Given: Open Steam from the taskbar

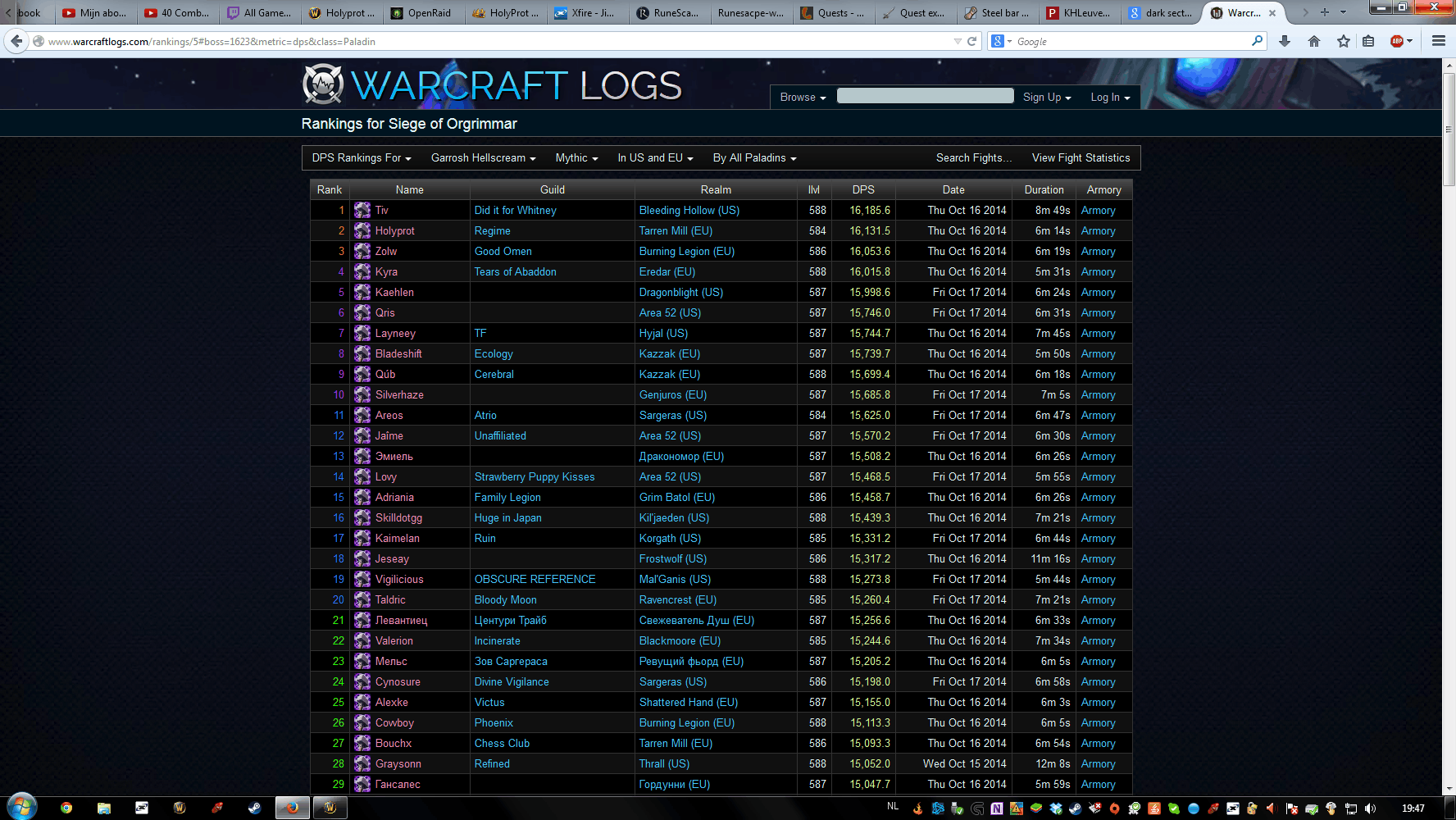Looking at the screenshot, I should 255,808.
